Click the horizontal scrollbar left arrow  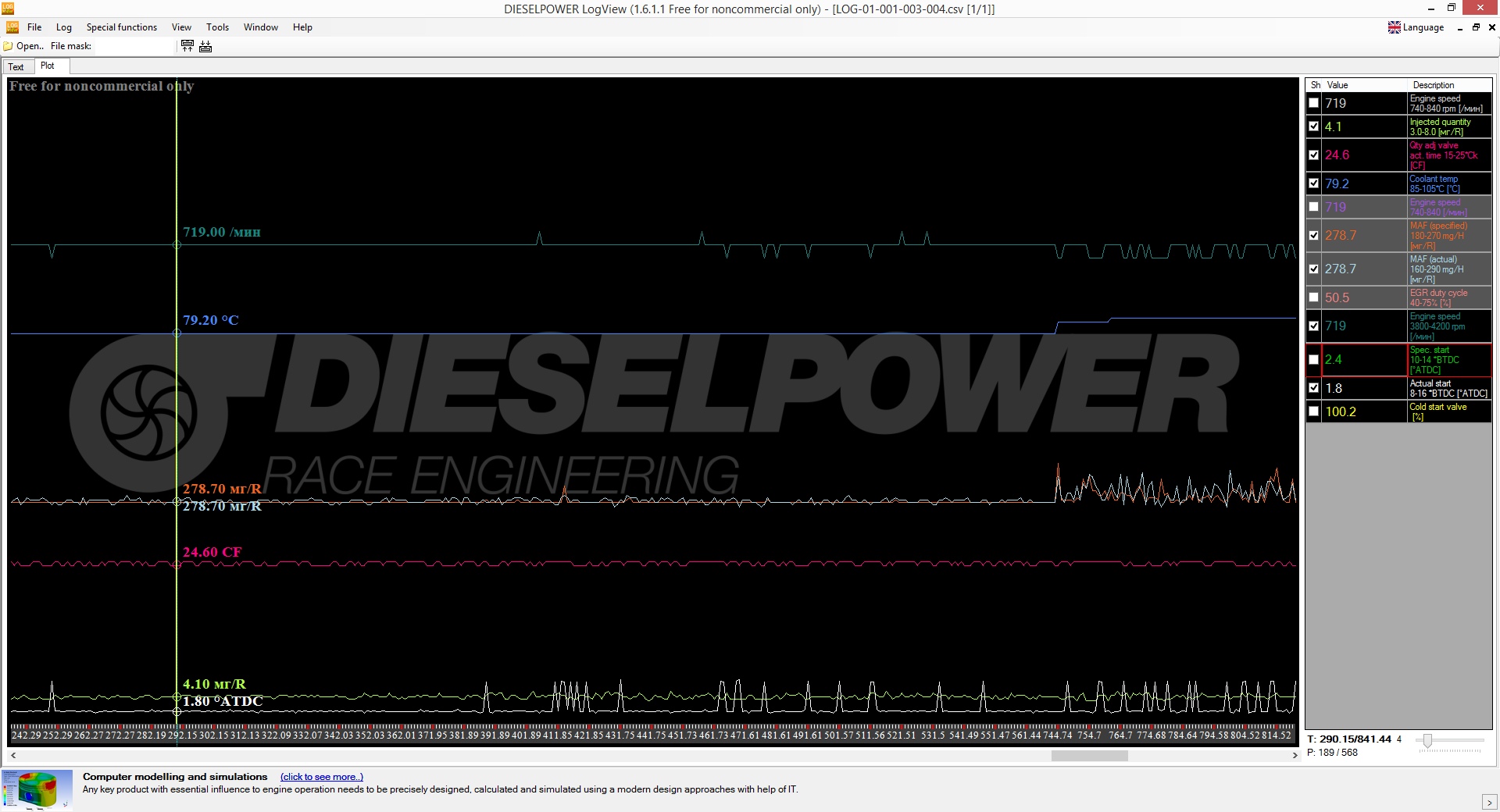13,755
